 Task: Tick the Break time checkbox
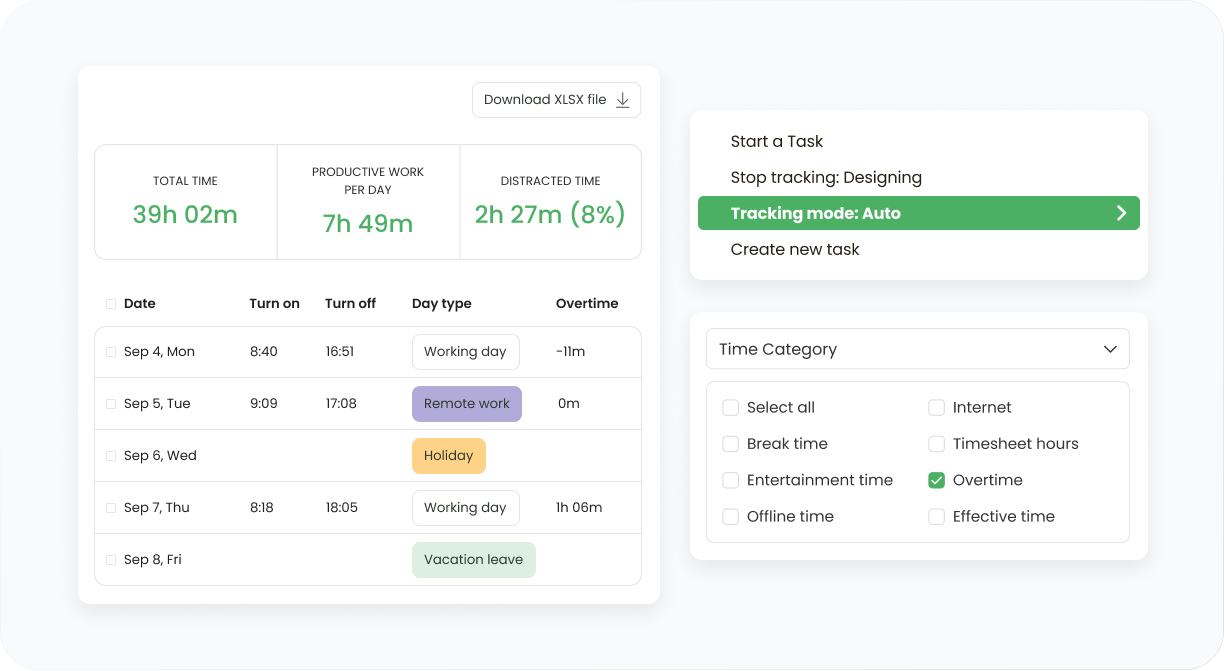coord(731,444)
